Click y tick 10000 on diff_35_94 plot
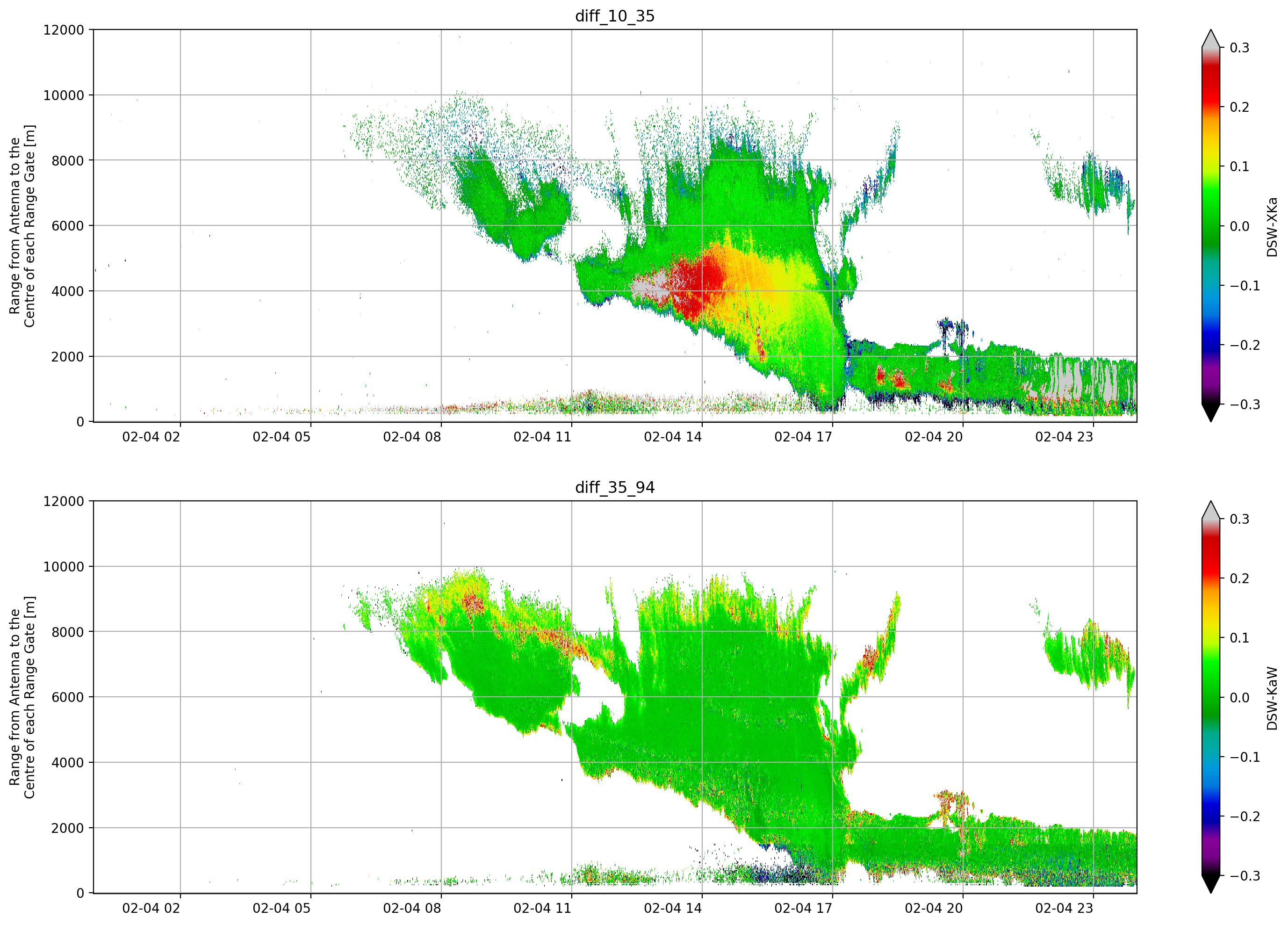The height and width of the screenshot is (925, 1288). tap(64, 566)
